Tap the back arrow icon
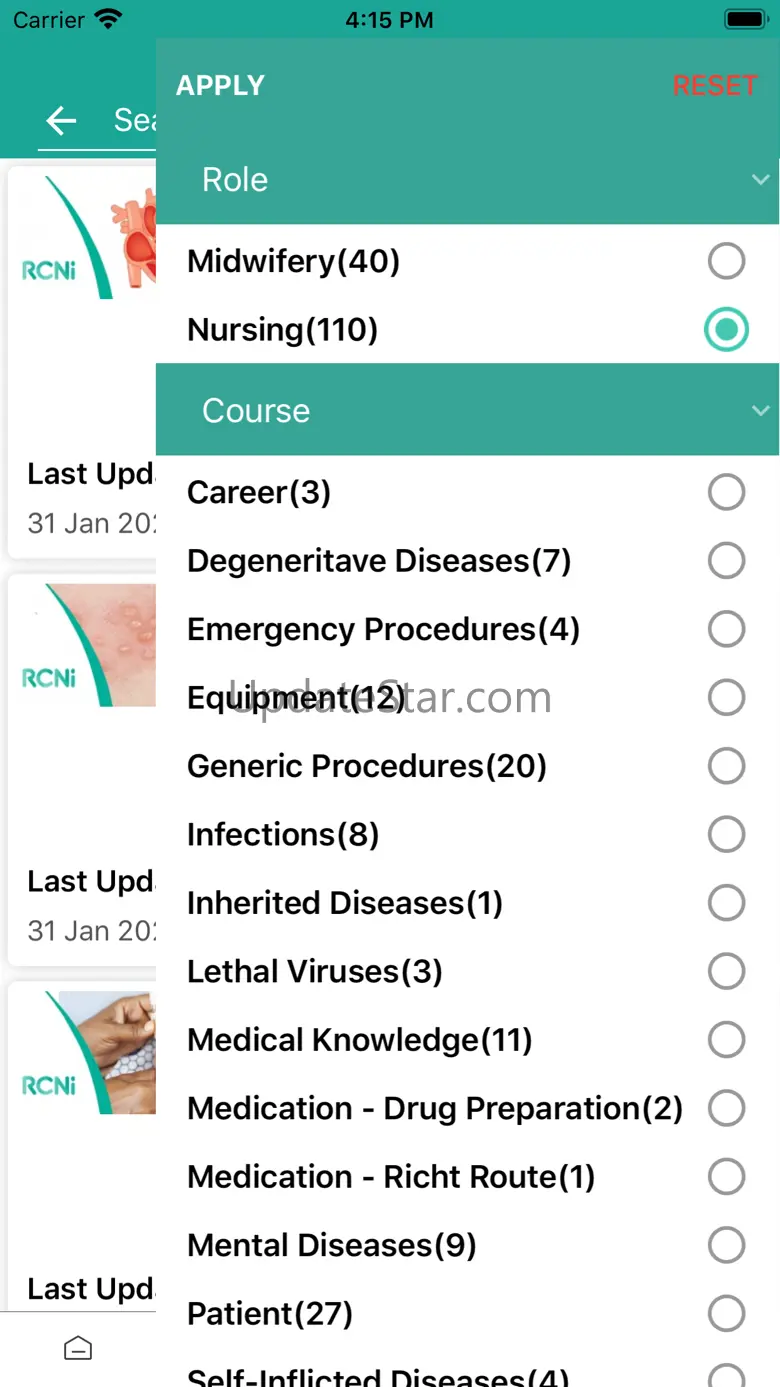The image size is (780, 1387). [x=61, y=121]
